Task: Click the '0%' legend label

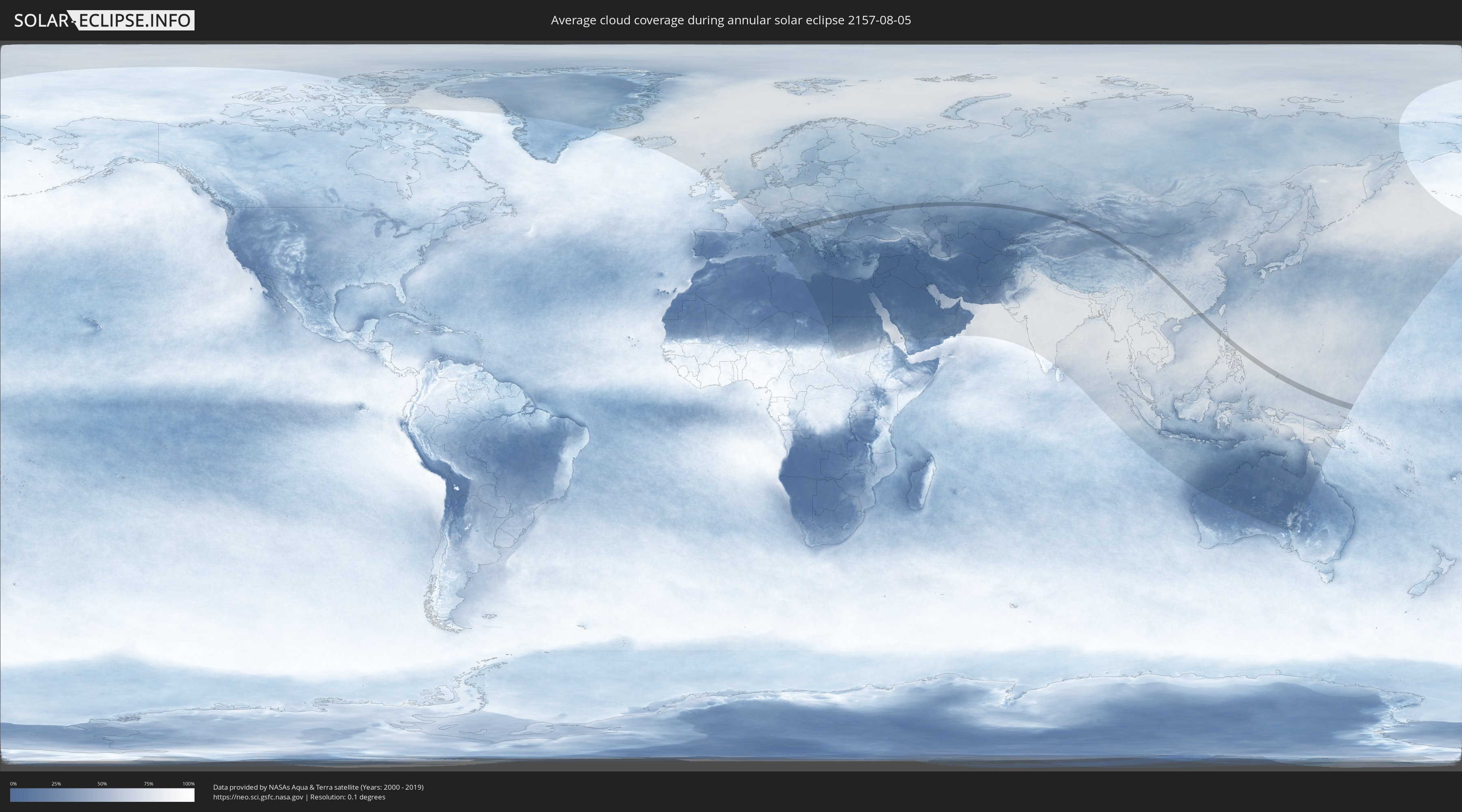Action: point(14,784)
